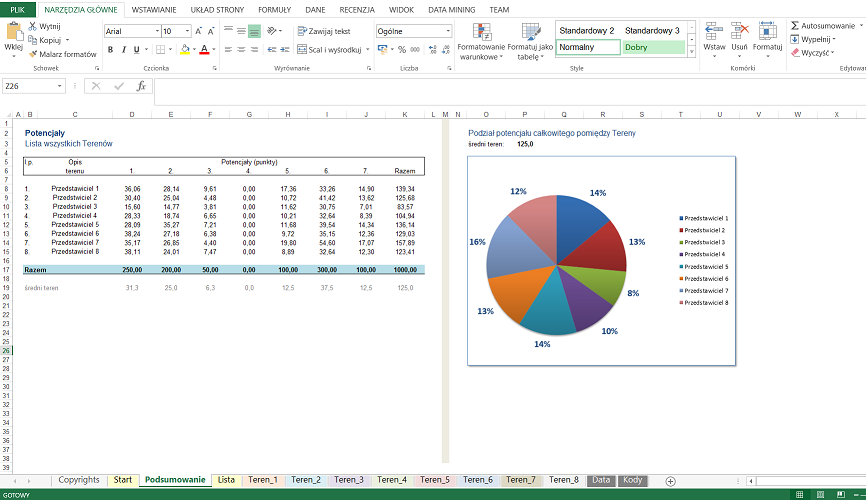Select the Przedstawiciel 1 legend entry
This screenshot has height=500, width=866.
[x=704, y=218]
